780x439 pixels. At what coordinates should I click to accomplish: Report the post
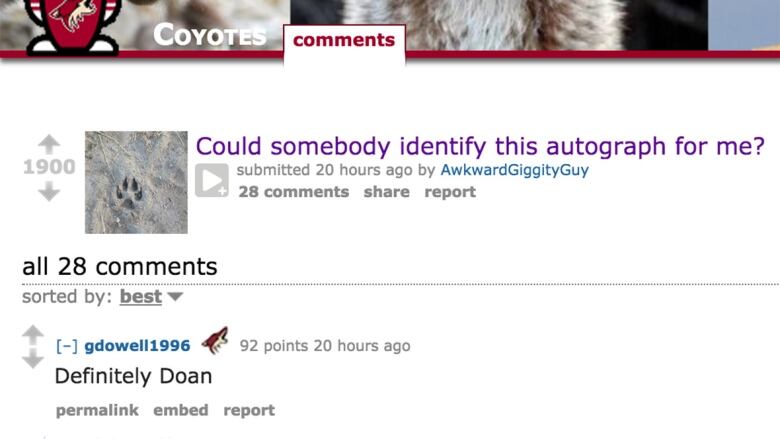coord(450,192)
